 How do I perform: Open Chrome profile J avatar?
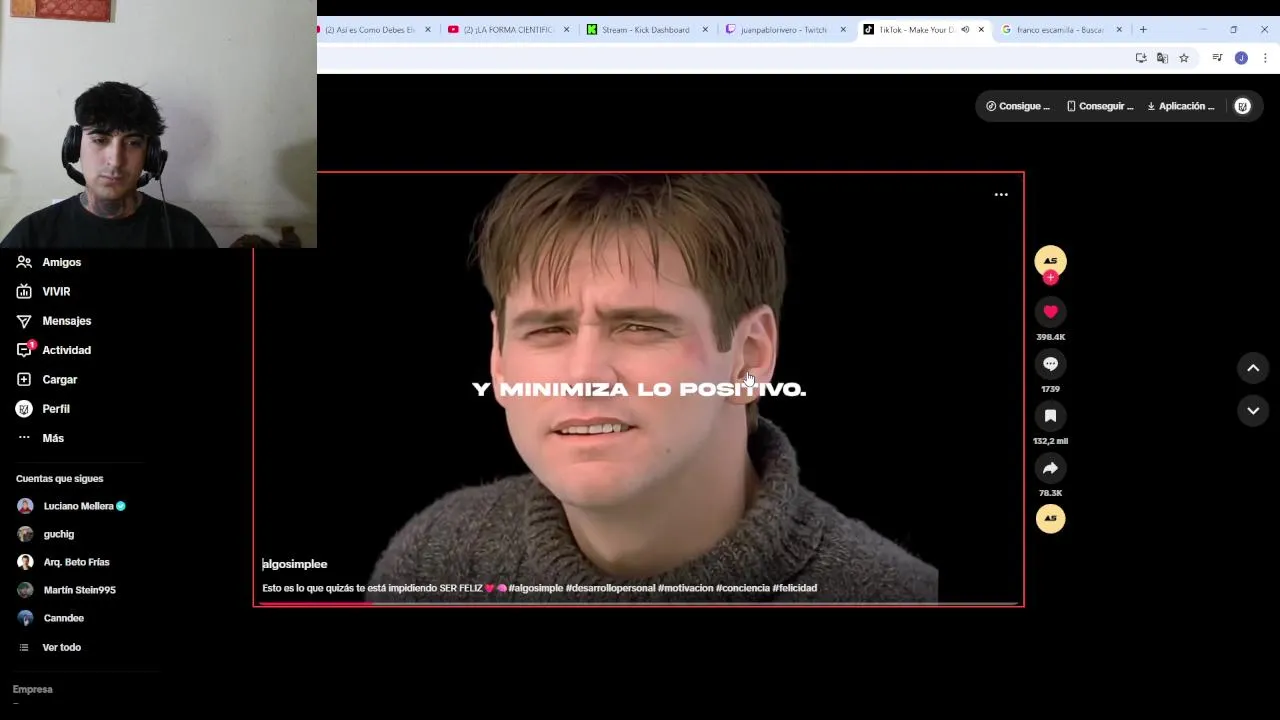1241,58
